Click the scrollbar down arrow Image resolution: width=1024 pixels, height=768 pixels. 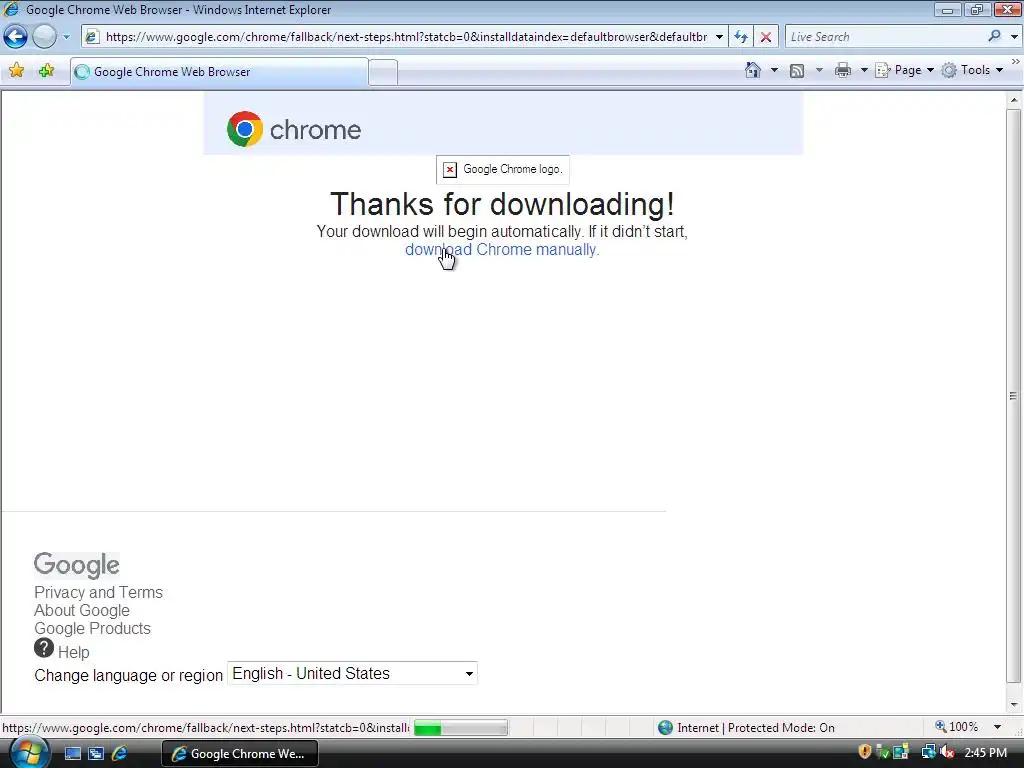(1014, 705)
